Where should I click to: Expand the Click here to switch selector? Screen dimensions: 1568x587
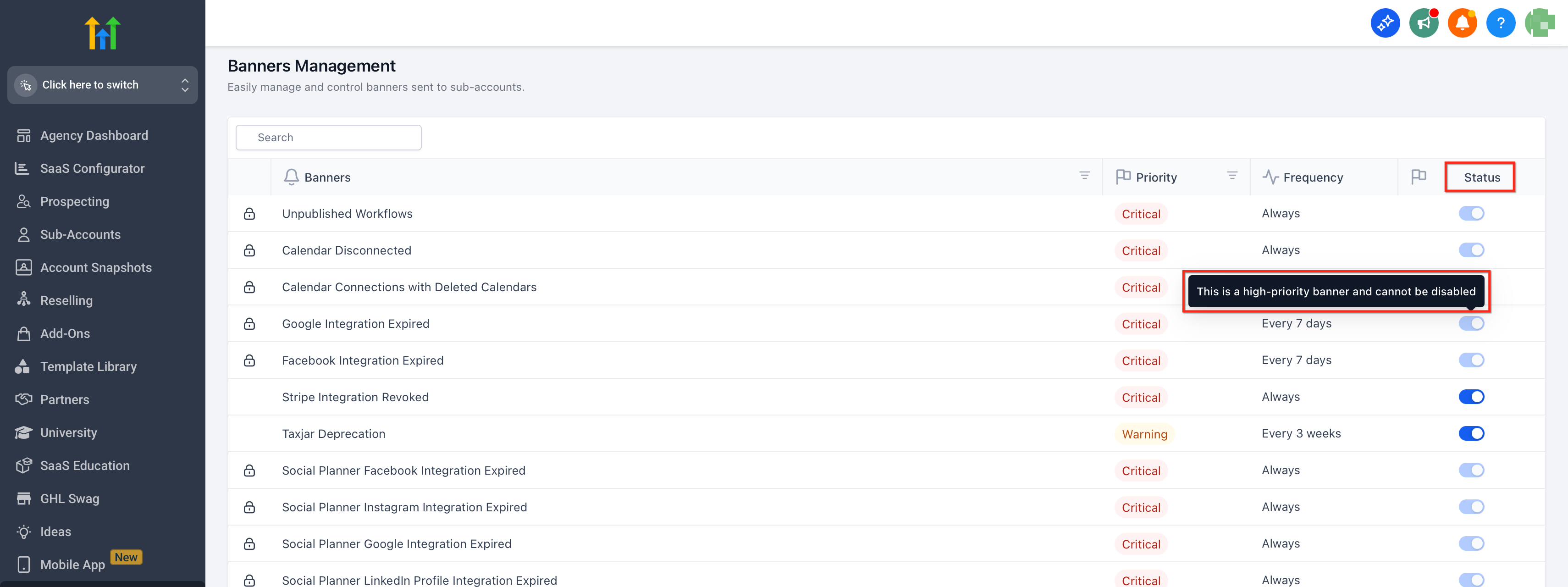pos(102,85)
